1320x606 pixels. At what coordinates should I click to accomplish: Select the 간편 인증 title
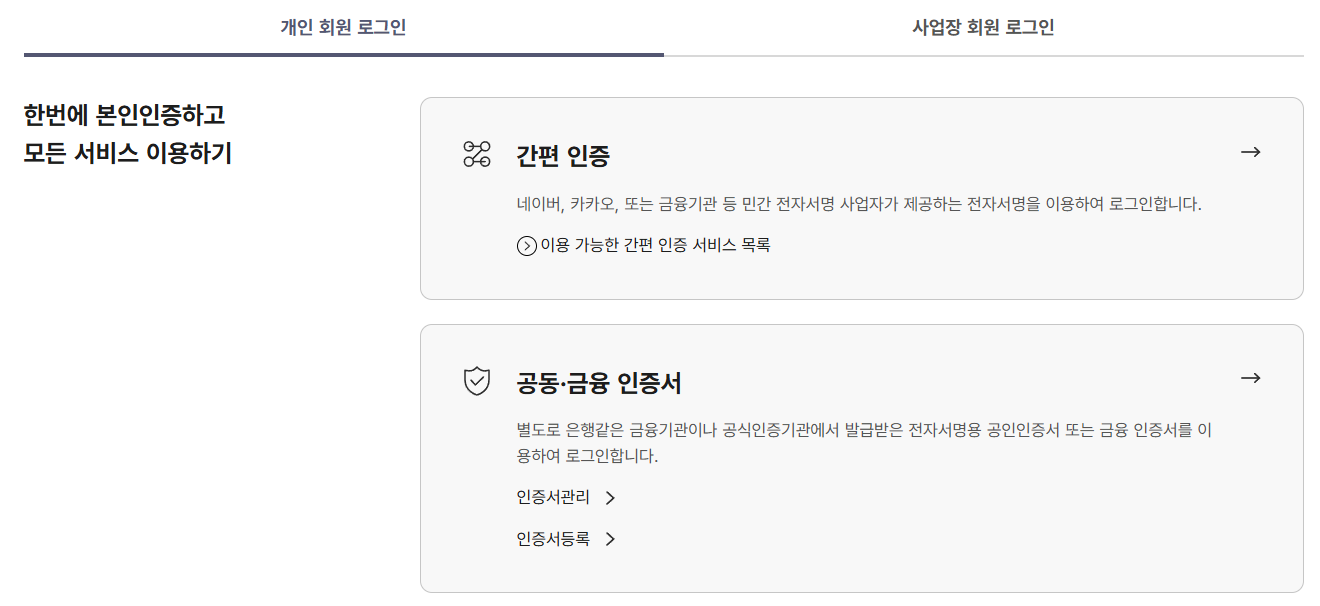click(x=563, y=156)
